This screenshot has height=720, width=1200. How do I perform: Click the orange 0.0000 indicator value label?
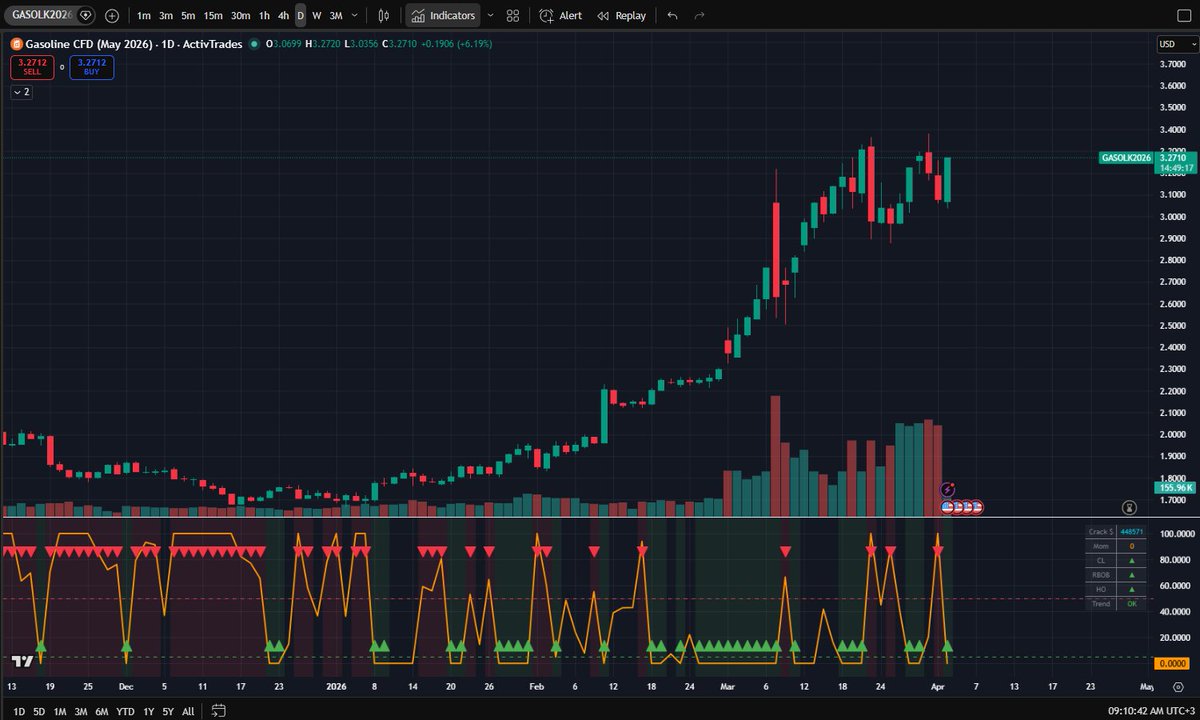pos(1170,664)
